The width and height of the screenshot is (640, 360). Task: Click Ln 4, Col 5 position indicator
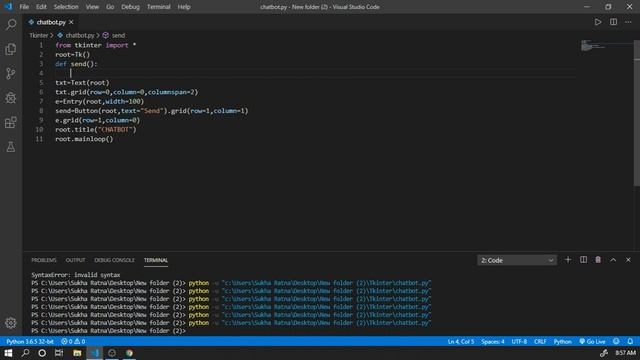[x=461, y=341]
